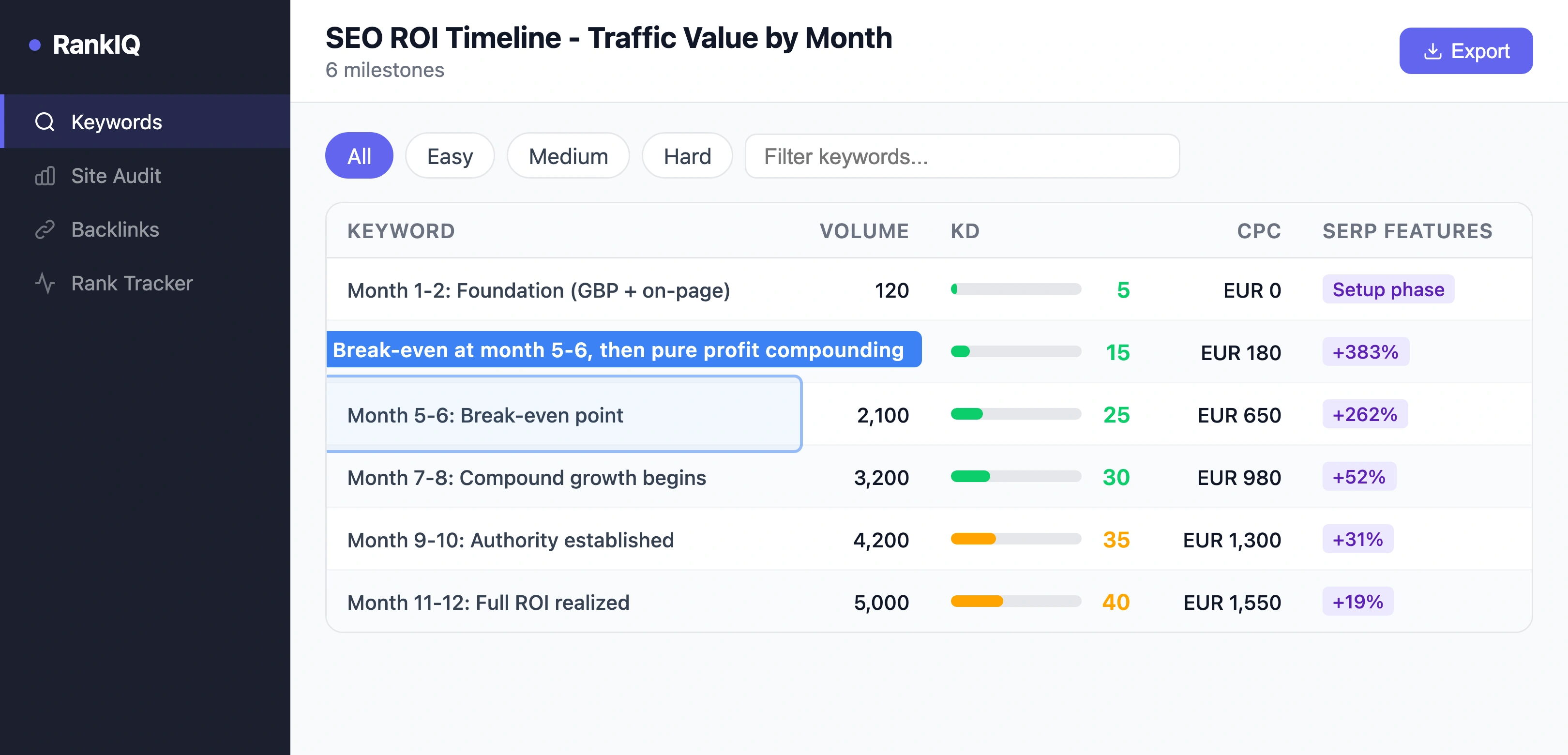Enable the Easy difficulty filter
The width and height of the screenshot is (1568, 755).
449,156
